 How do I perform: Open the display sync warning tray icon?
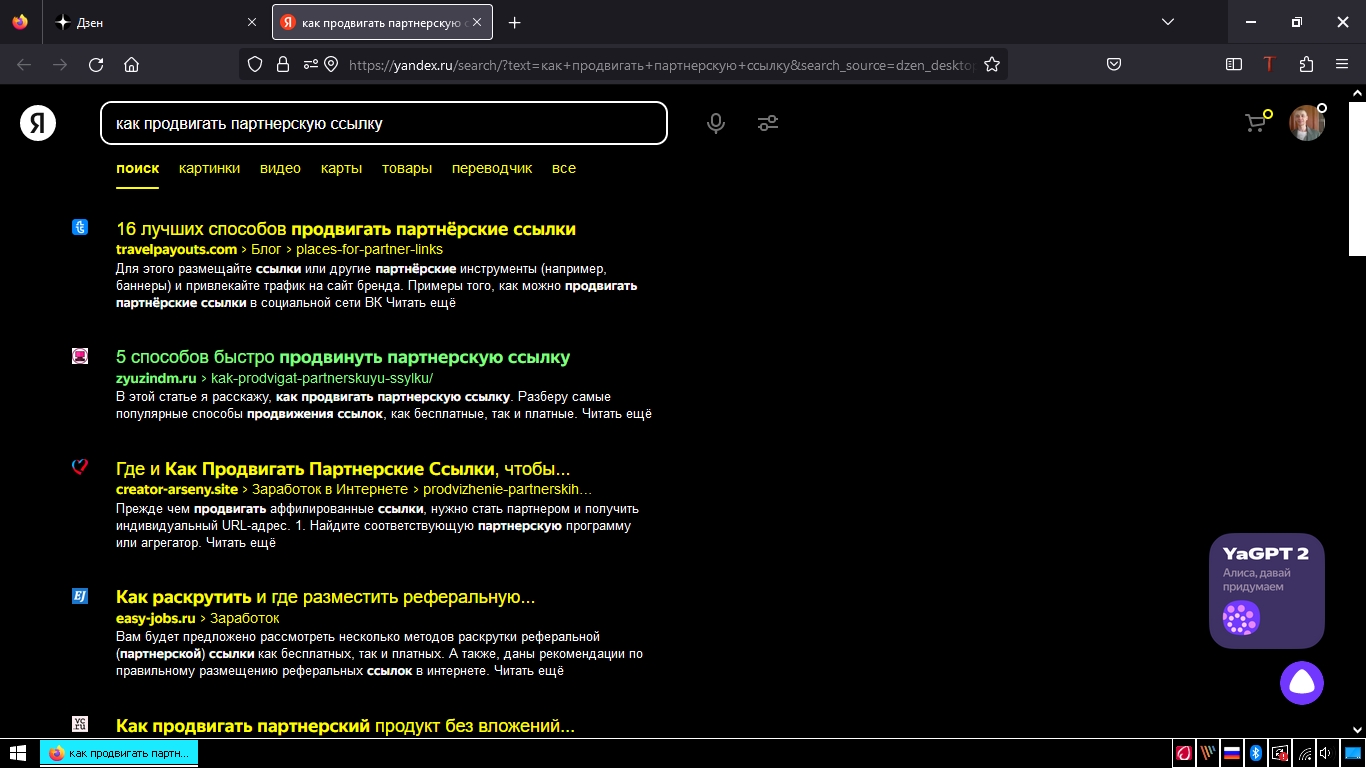pyautogui.click(x=1280, y=753)
